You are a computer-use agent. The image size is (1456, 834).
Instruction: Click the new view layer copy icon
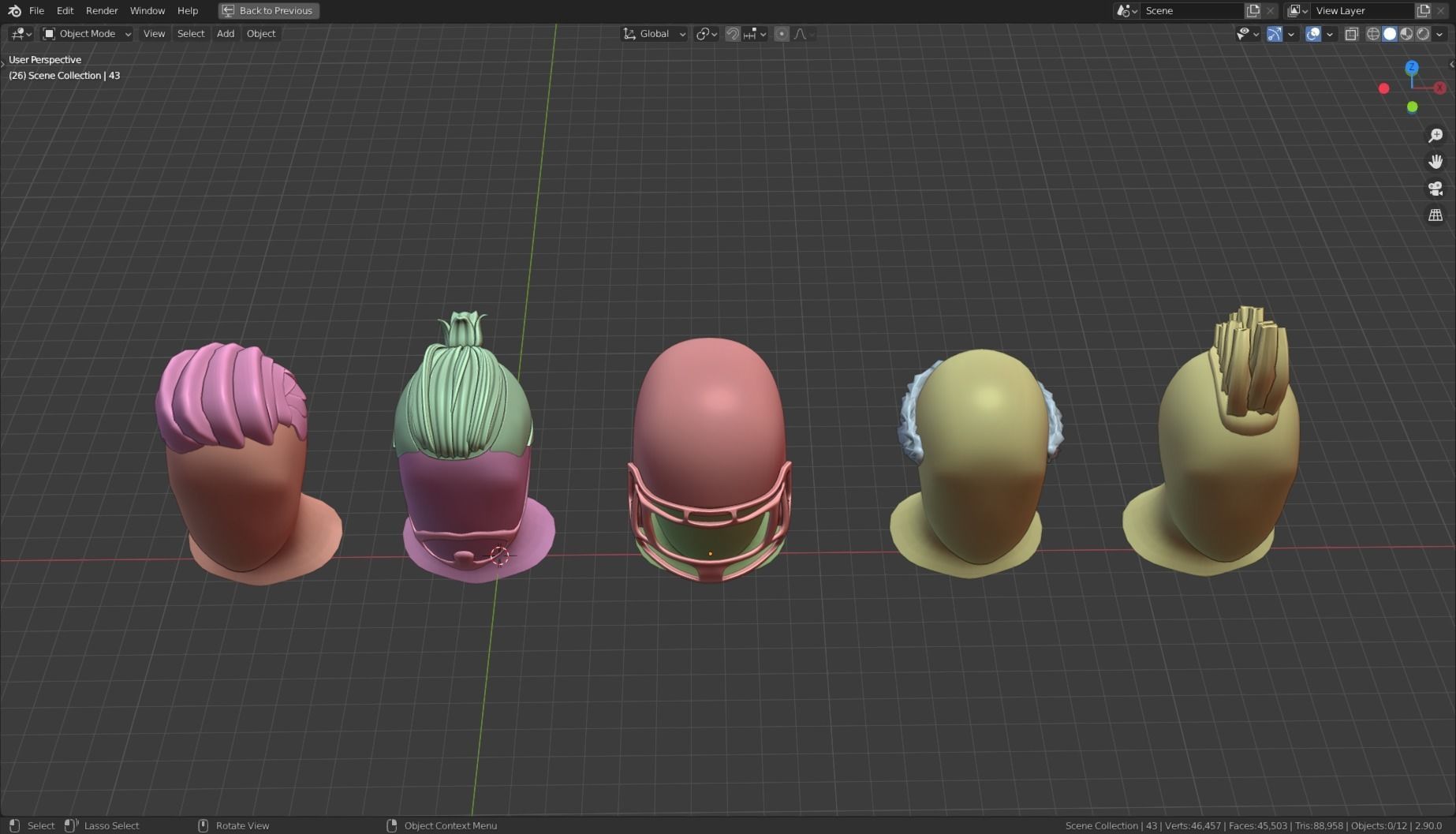(x=1424, y=10)
